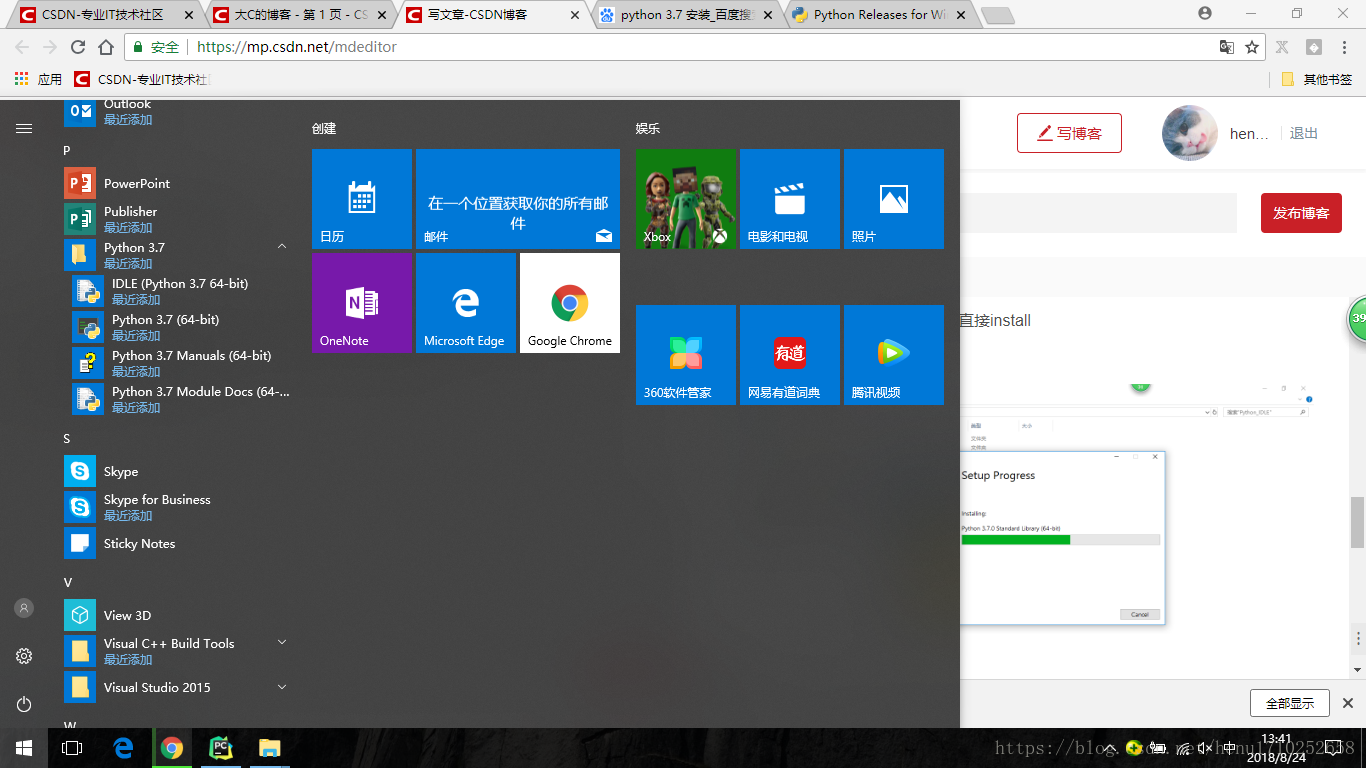
Task: Open the Google Chrome tile
Action: (x=570, y=303)
